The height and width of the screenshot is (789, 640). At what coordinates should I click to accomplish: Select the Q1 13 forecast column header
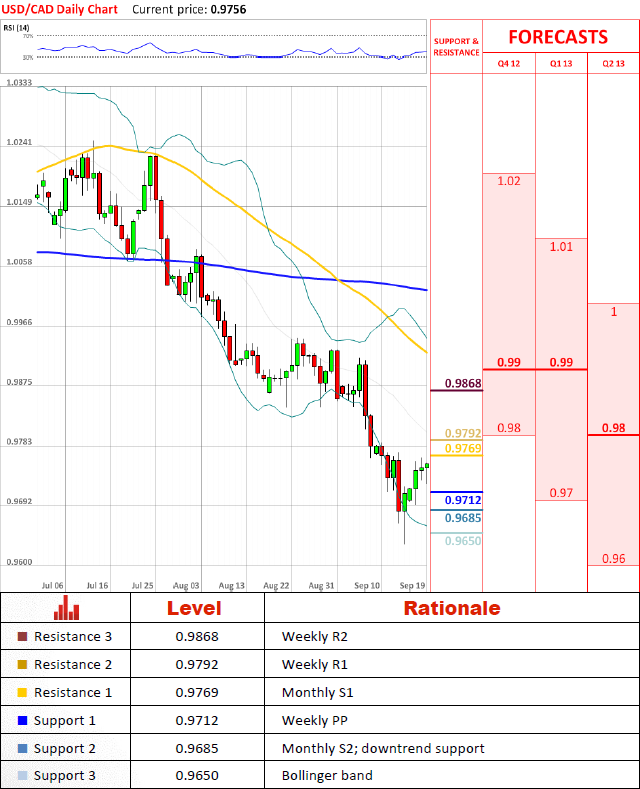[561, 64]
